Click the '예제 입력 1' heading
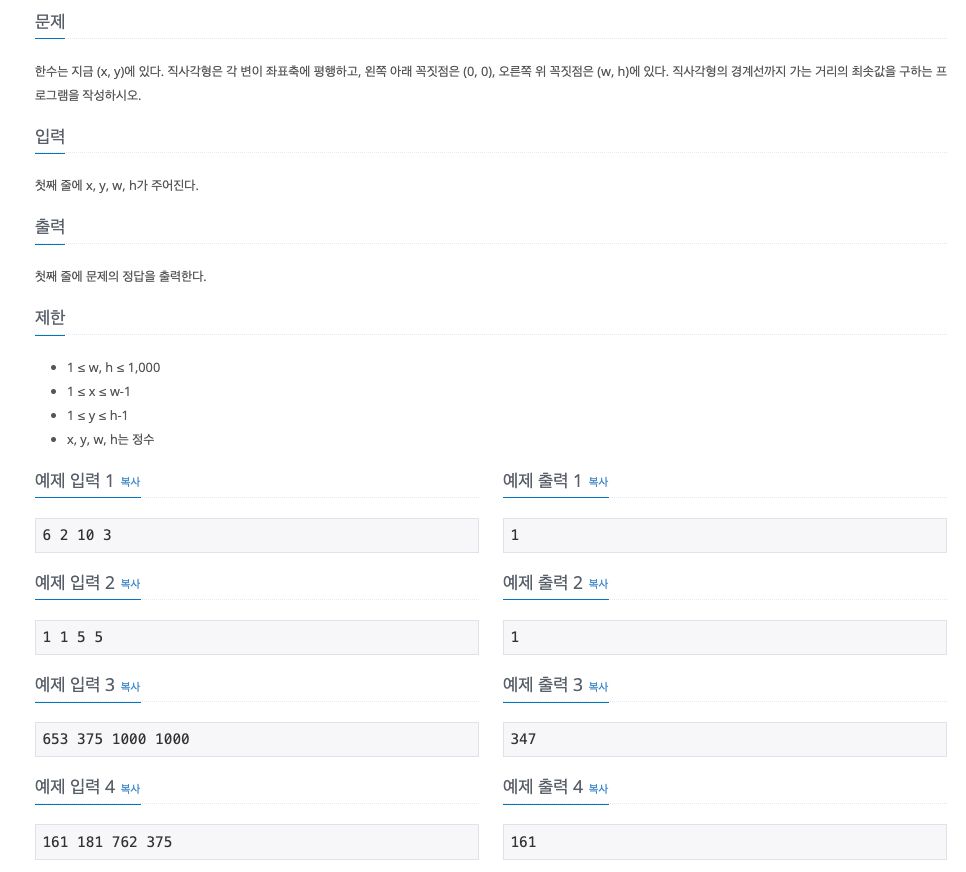966x872 pixels. 74,481
